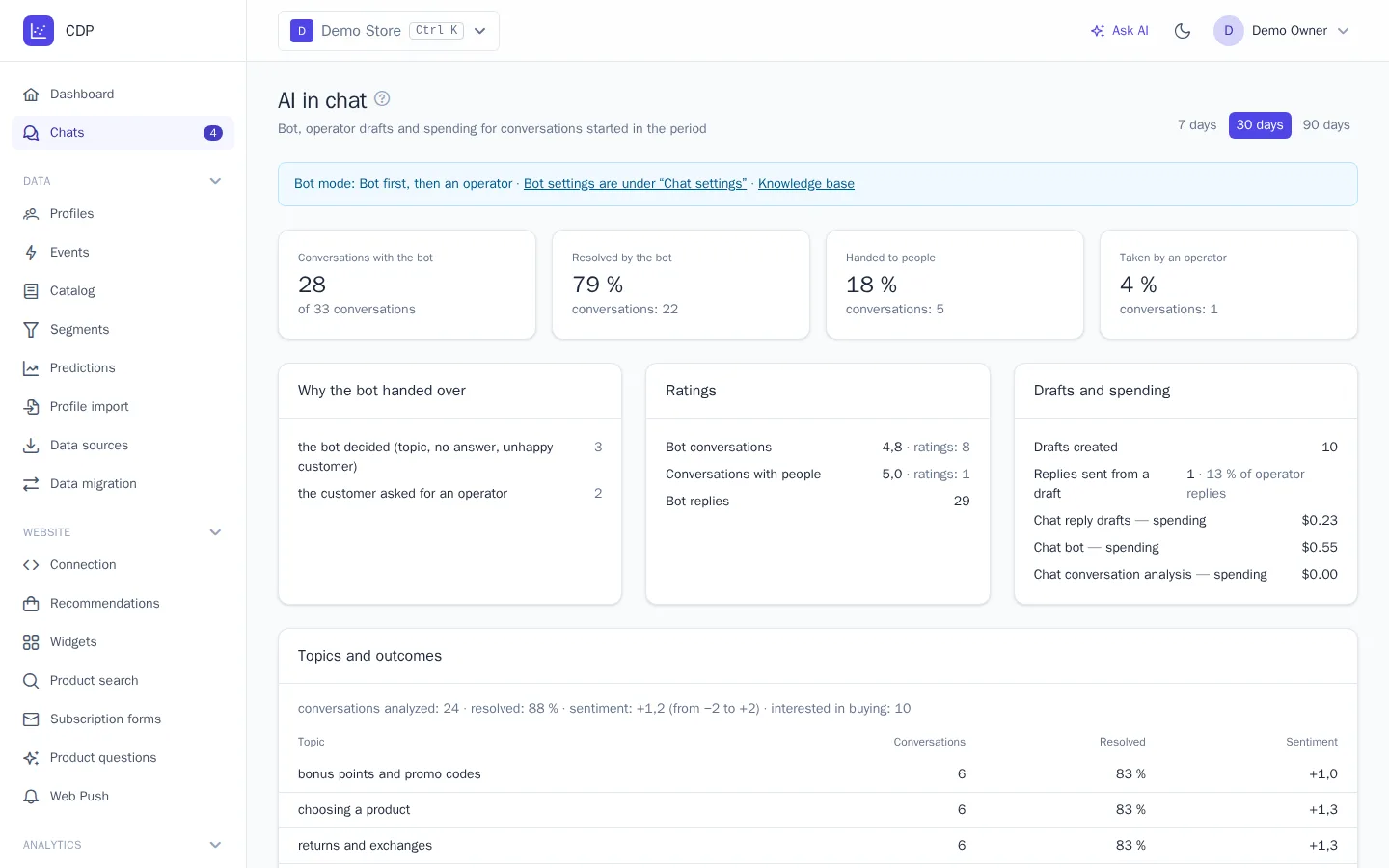Collapse the ANALYTICS sidebar section
The image size is (1389, 868).
215,845
